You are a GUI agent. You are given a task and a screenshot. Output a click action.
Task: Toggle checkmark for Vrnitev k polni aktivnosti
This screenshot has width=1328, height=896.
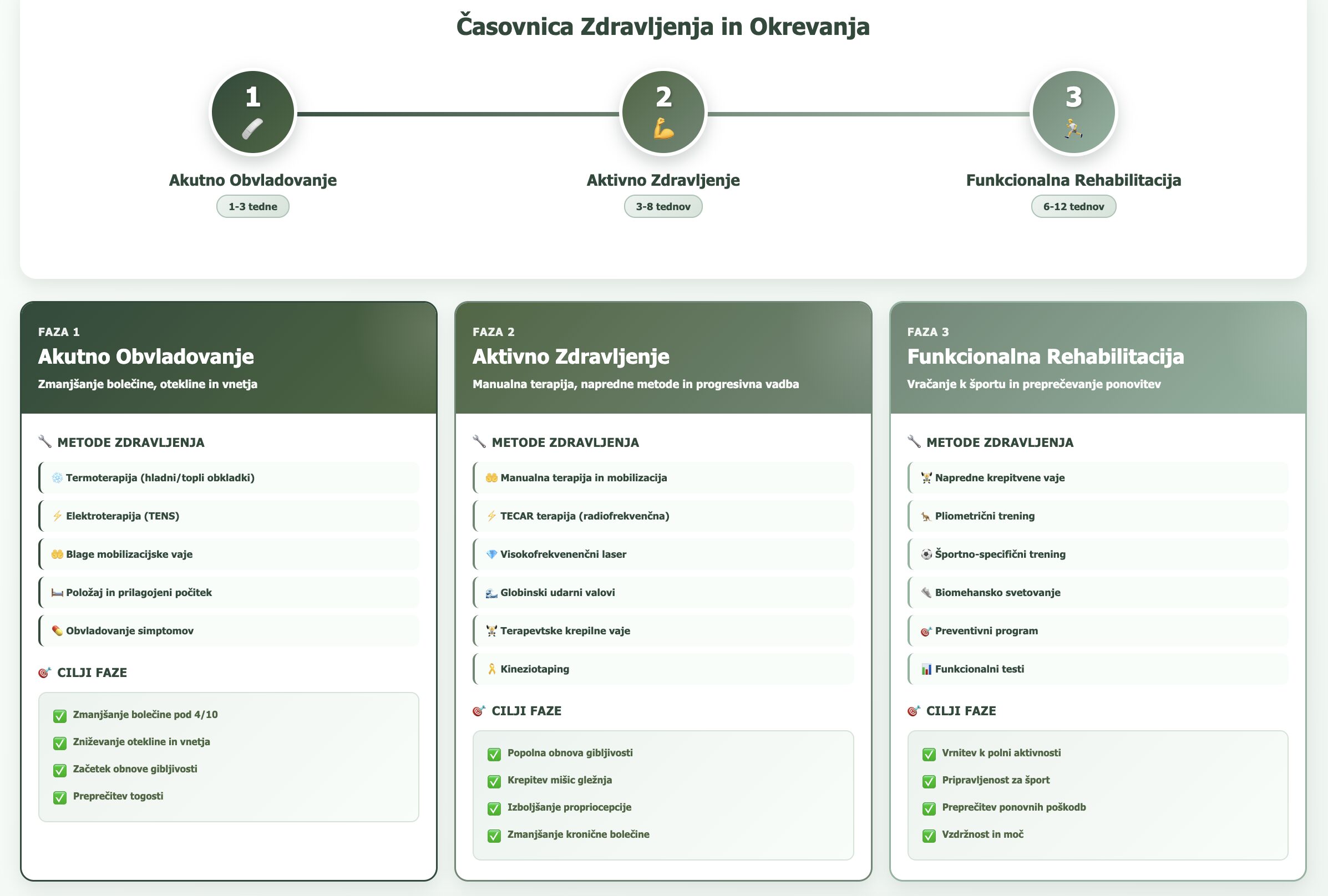[x=929, y=755]
